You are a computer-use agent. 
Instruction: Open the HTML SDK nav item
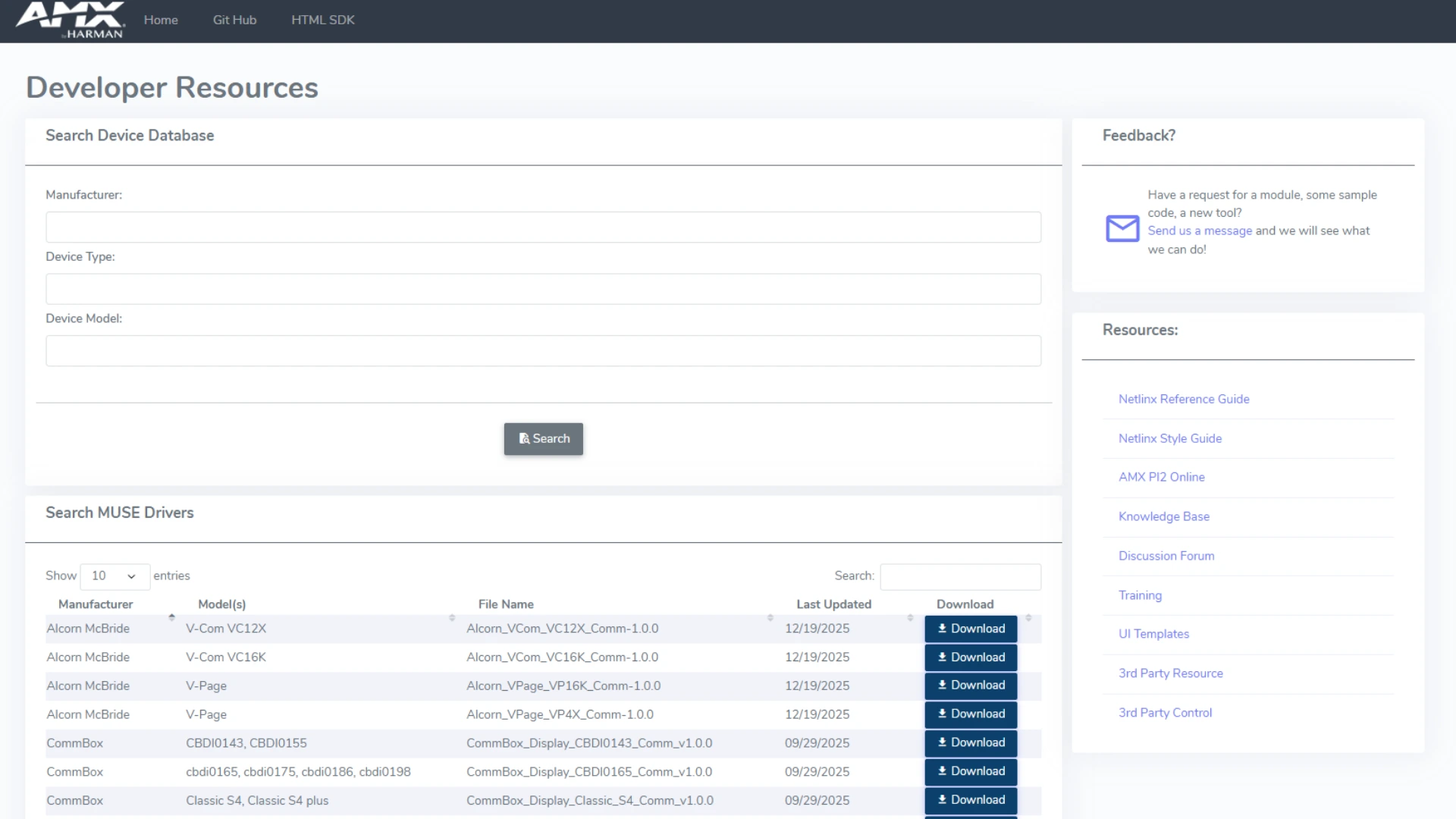coord(323,20)
